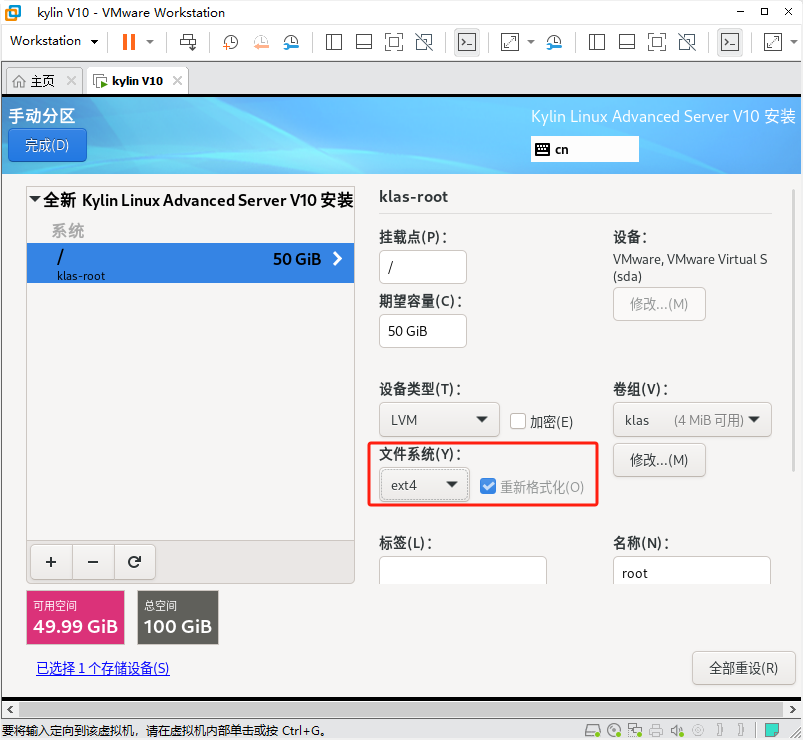Open the 设备类型 LVM dropdown

tap(439, 419)
